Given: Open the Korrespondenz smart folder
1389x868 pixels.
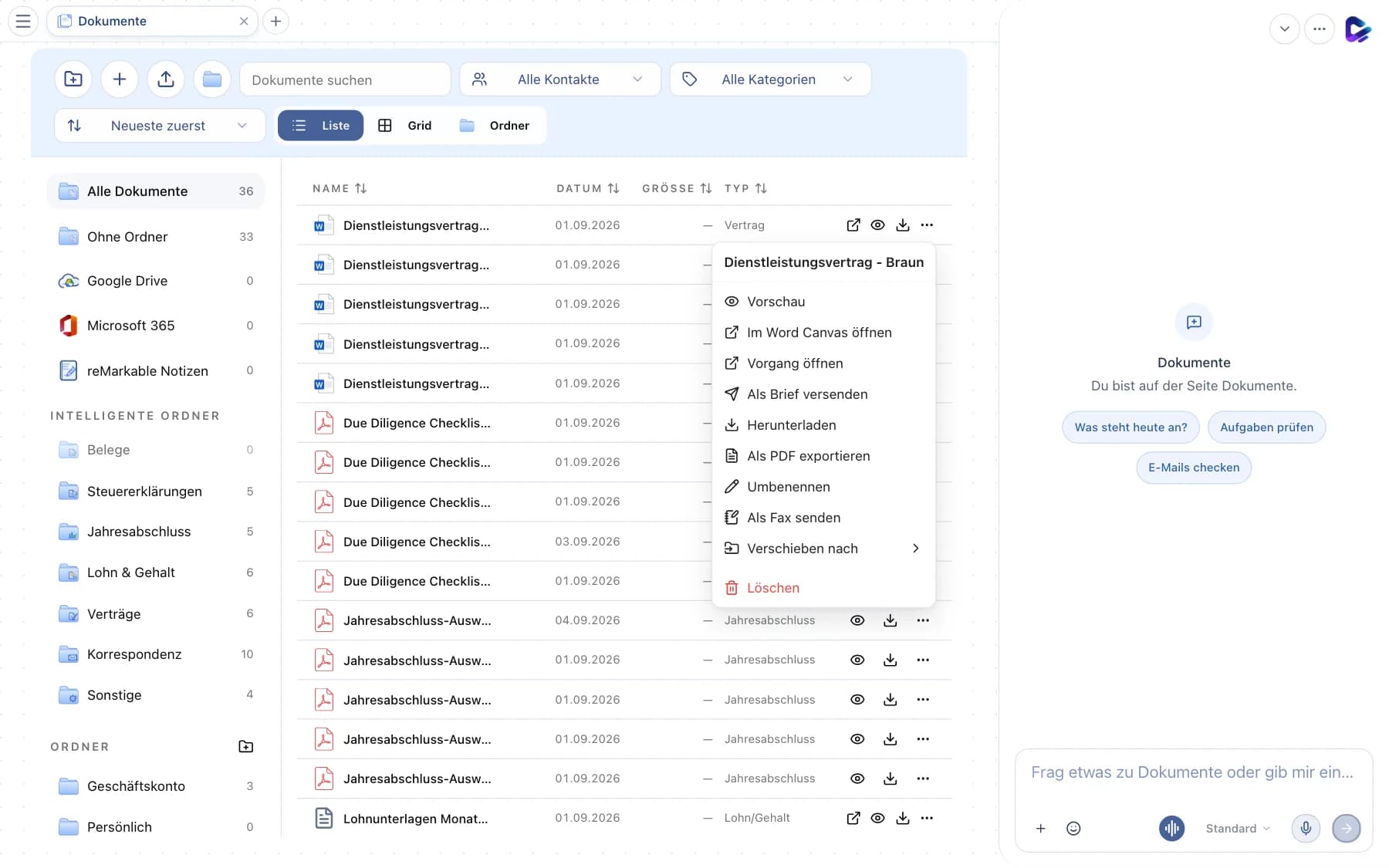Looking at the screenshot, I should click(x=156, y=654).
